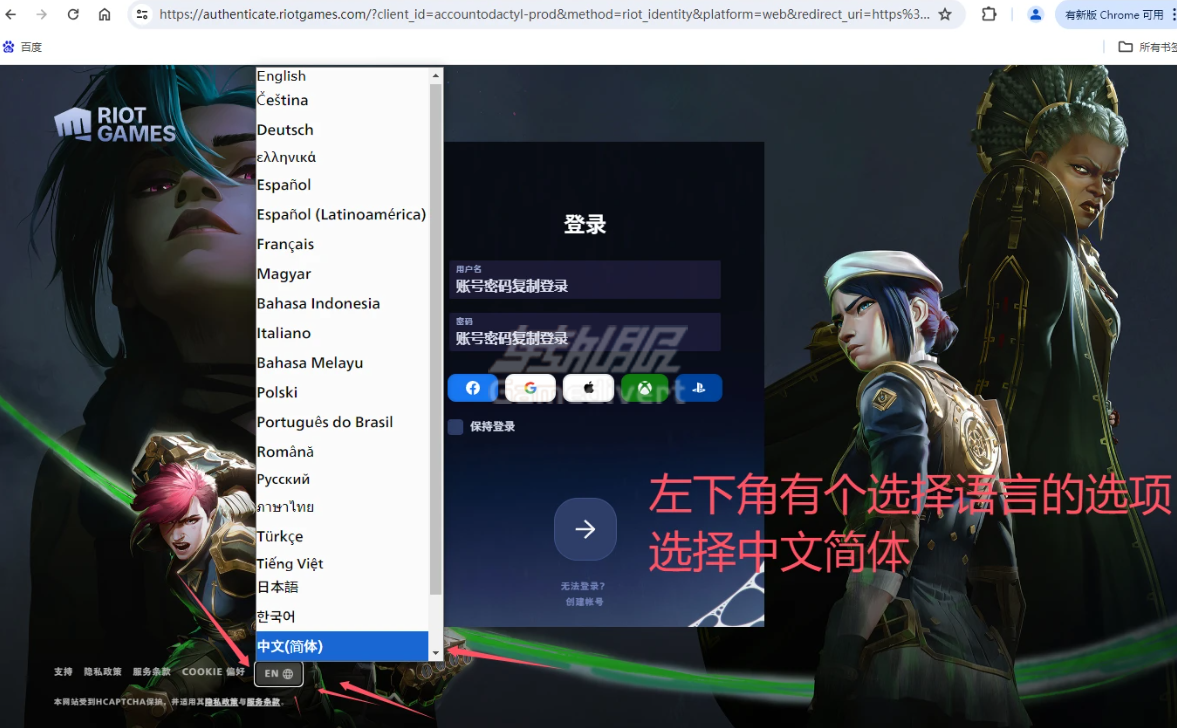The image size is (1177, 728).
Task: Choose Magyar language option
Action: (342, 274)
